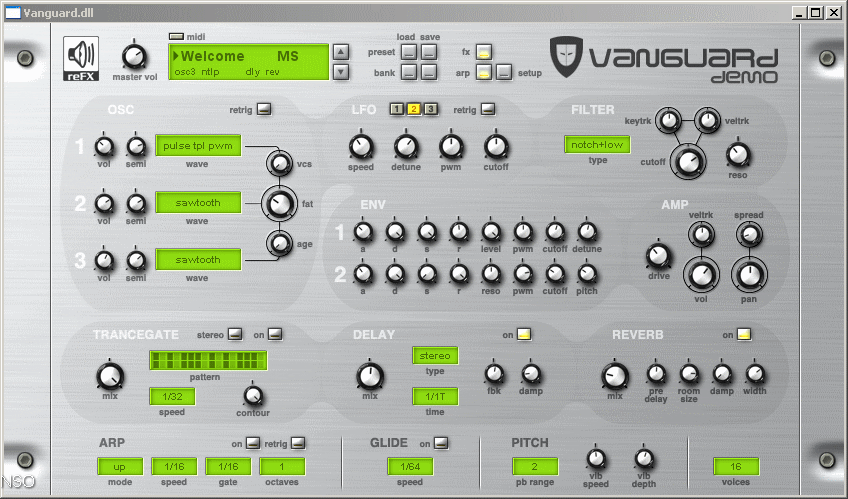Viewport: 848px width, 499px height.
Task: Open ARP speed 1/16 selector
Action: pyautogui.click(x=174, y=467)
